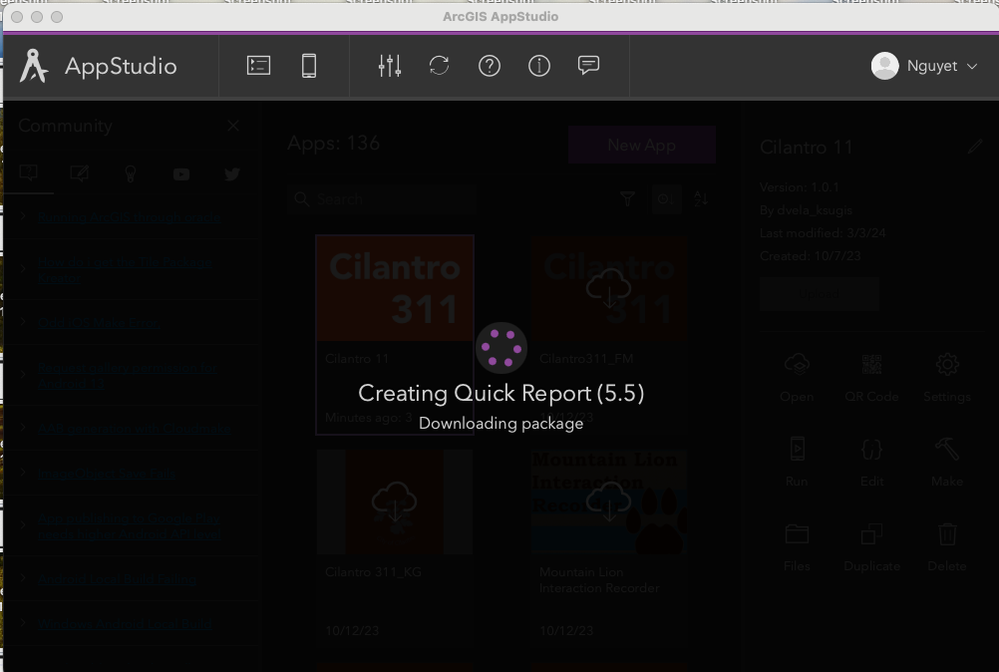Select the Community blog edit tab icon

[x=80, y=173]
